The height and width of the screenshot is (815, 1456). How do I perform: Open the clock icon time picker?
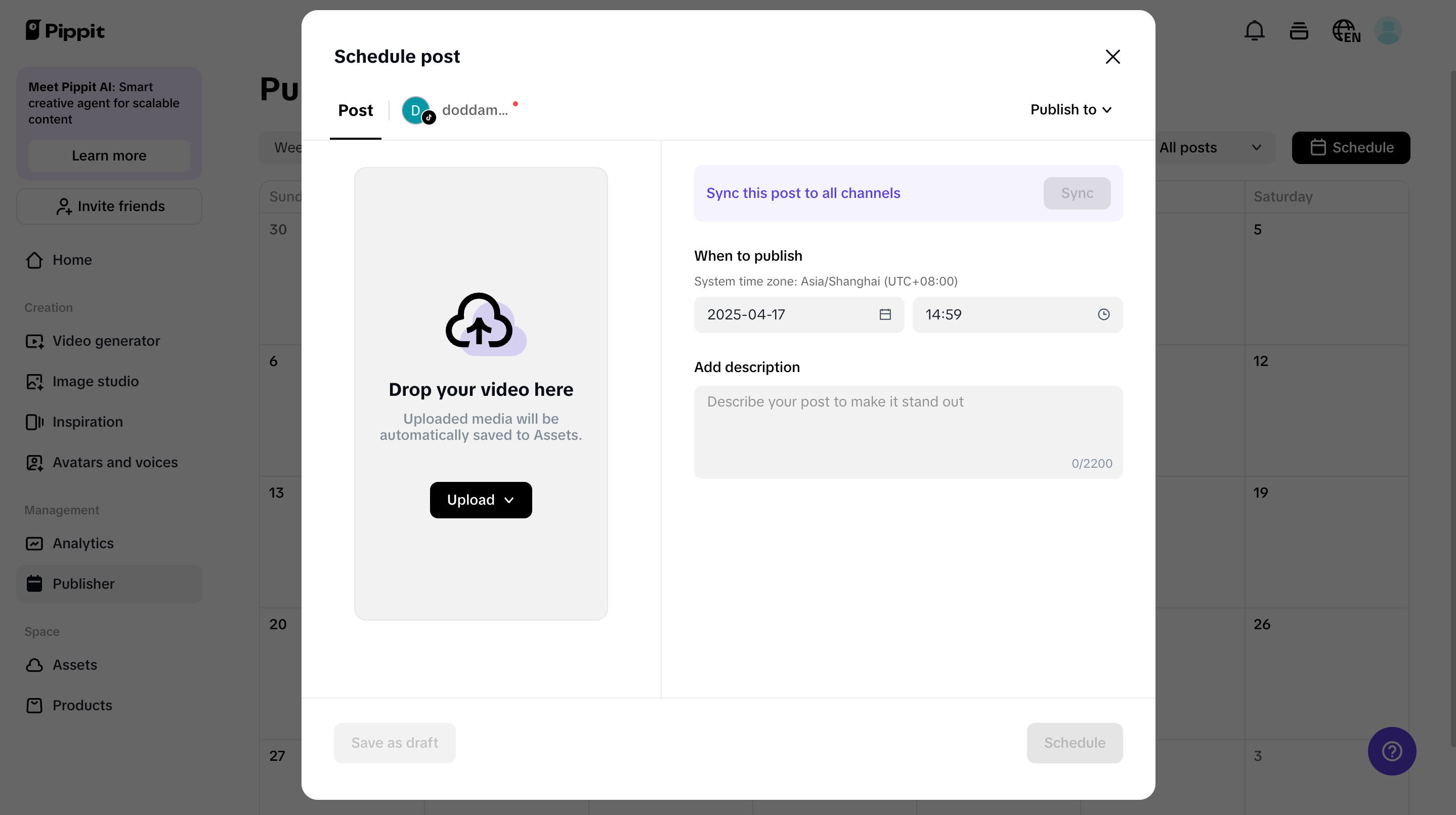(1103, 314)
